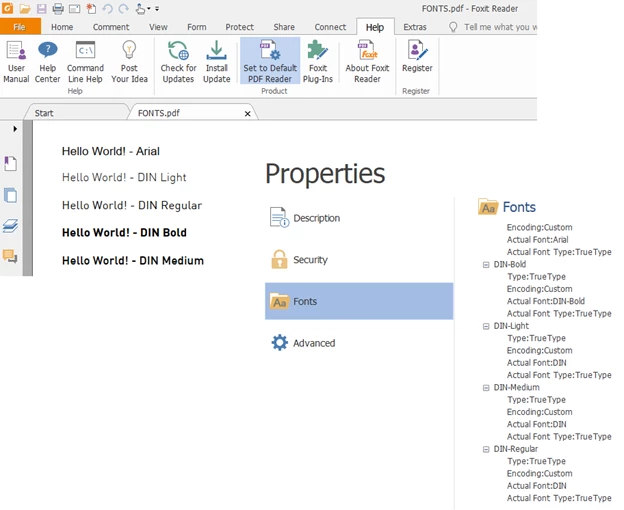This screenshot has width=624, height=510.
Task: Collapse the DIN-Light font node
Action: click(486, 327)
